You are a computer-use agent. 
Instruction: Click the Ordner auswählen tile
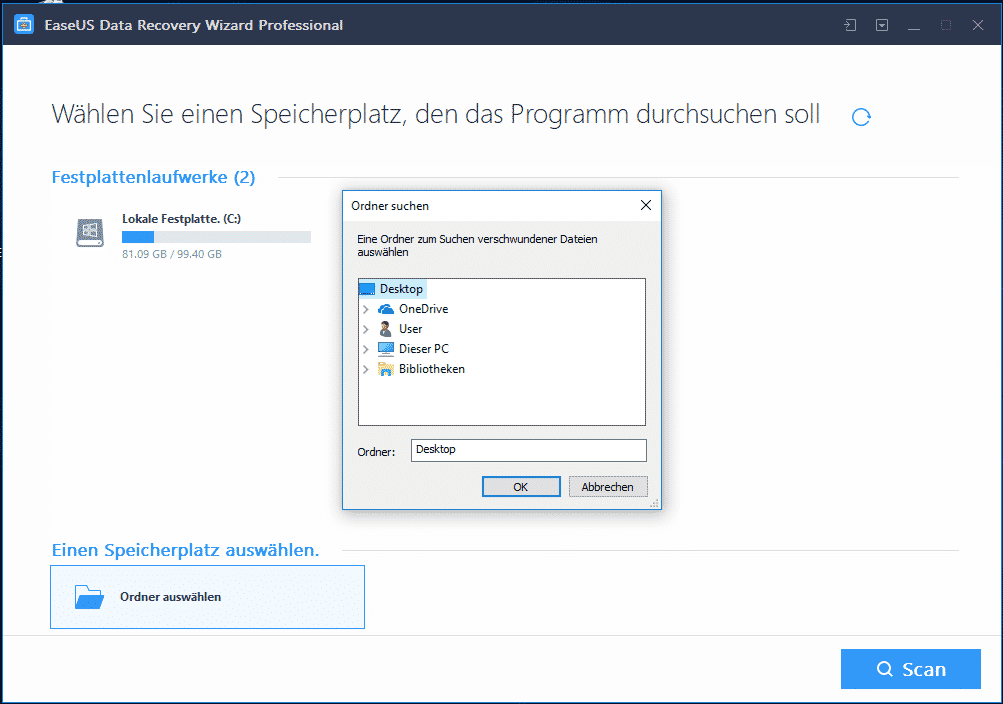coord(207,597)
